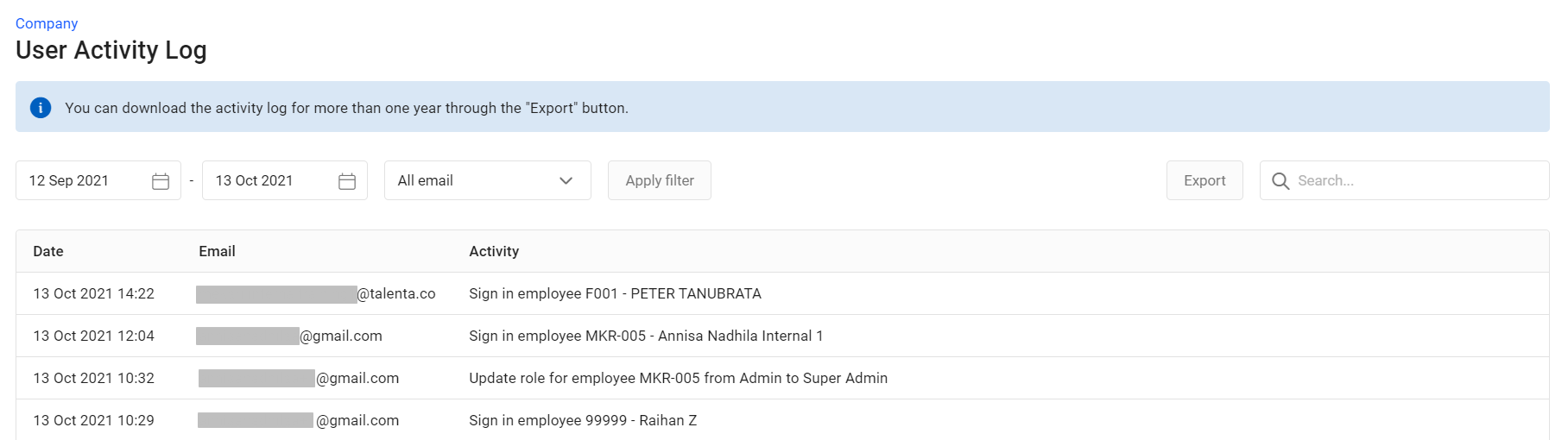
Task: Click the @talenta.co email cell
Action: coord(316,294)
